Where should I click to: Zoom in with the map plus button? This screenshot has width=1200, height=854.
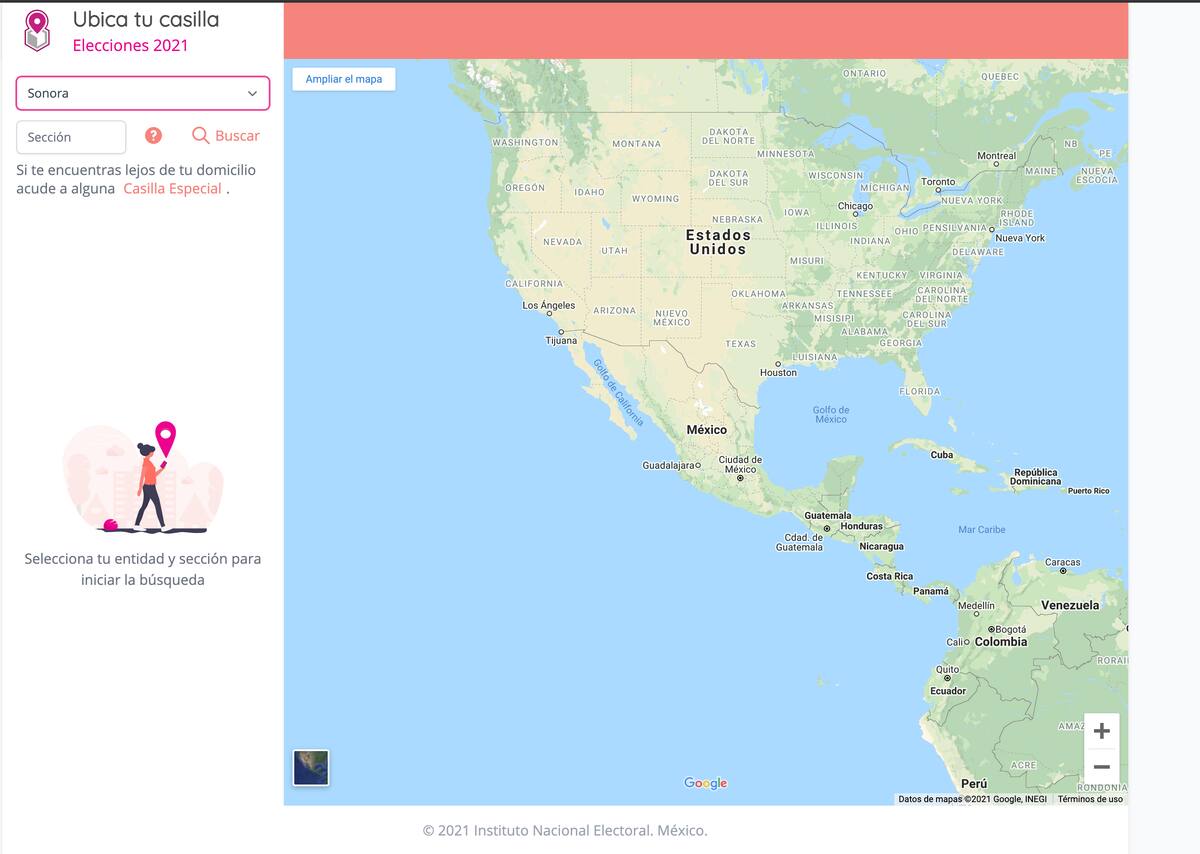(x=1101, y=731)
